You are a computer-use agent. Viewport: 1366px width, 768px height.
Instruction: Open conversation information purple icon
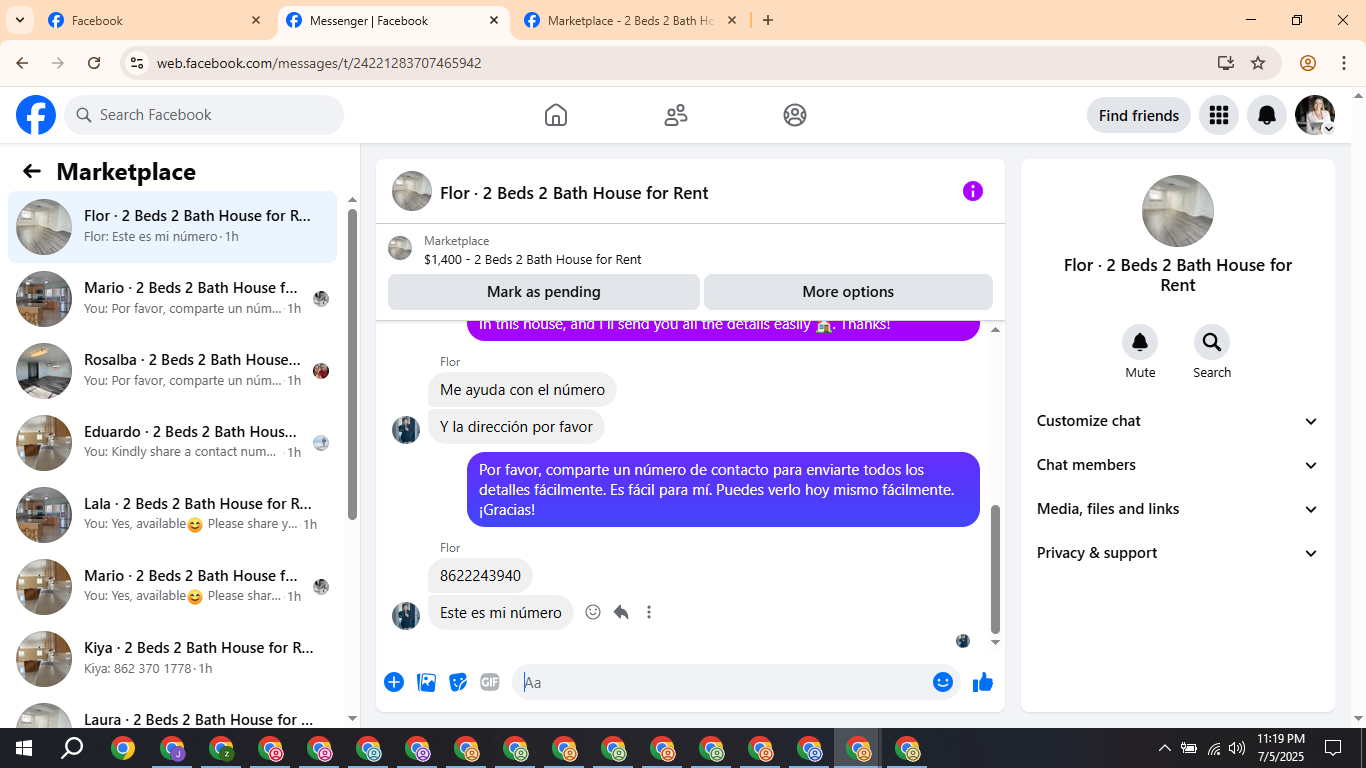(973, 191)
